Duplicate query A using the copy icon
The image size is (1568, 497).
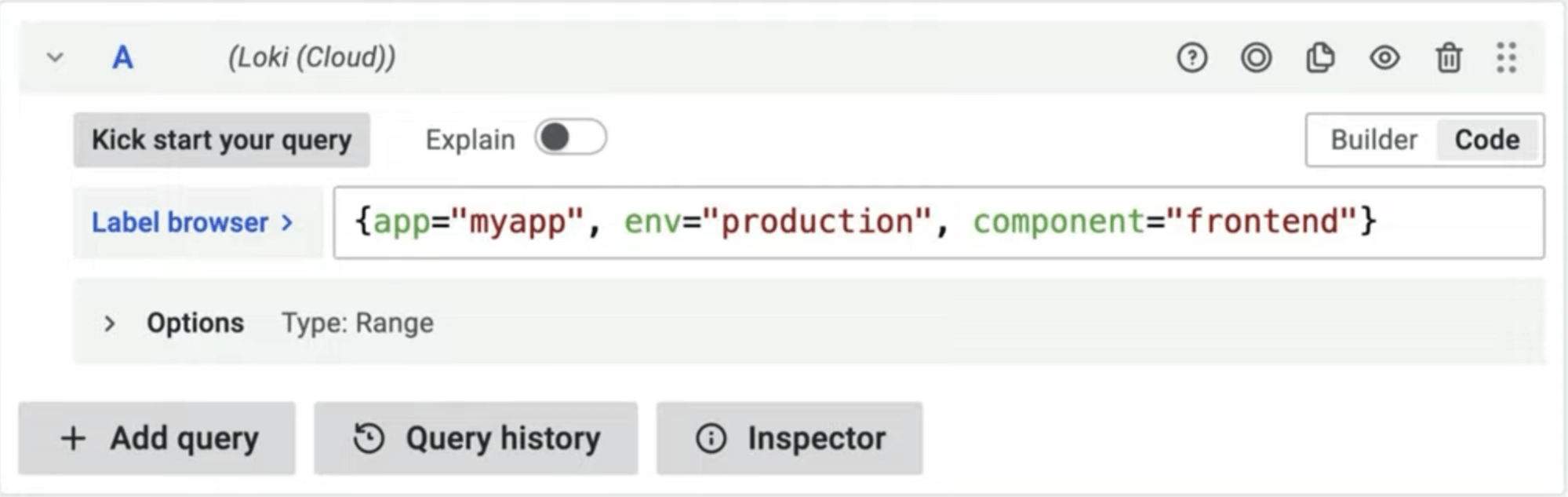(1319, 57)
